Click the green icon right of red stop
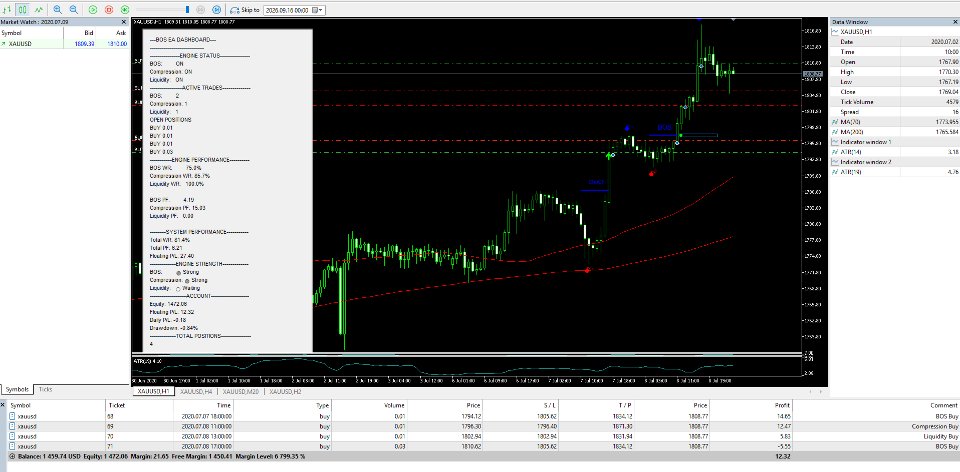This screenshot has height=472, width=960. [x=125, y=10]
